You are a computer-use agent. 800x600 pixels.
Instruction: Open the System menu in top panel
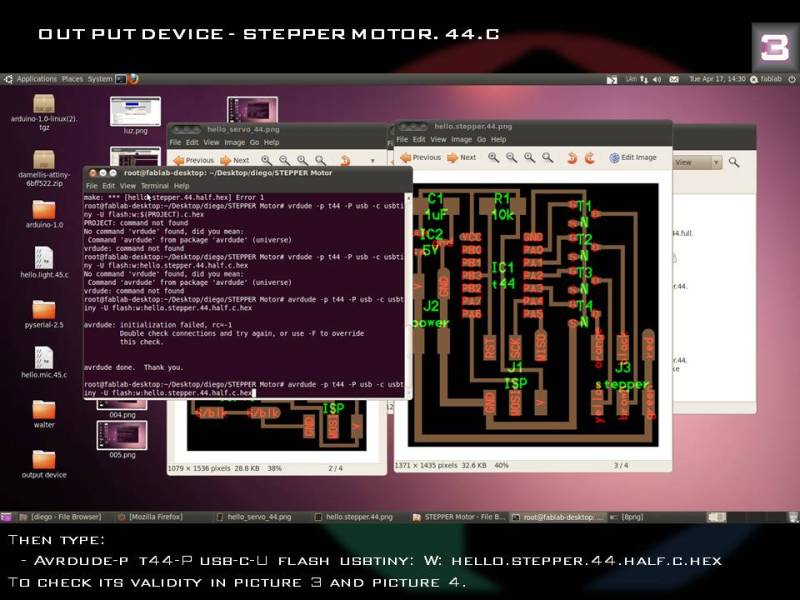tap(99, 79)
